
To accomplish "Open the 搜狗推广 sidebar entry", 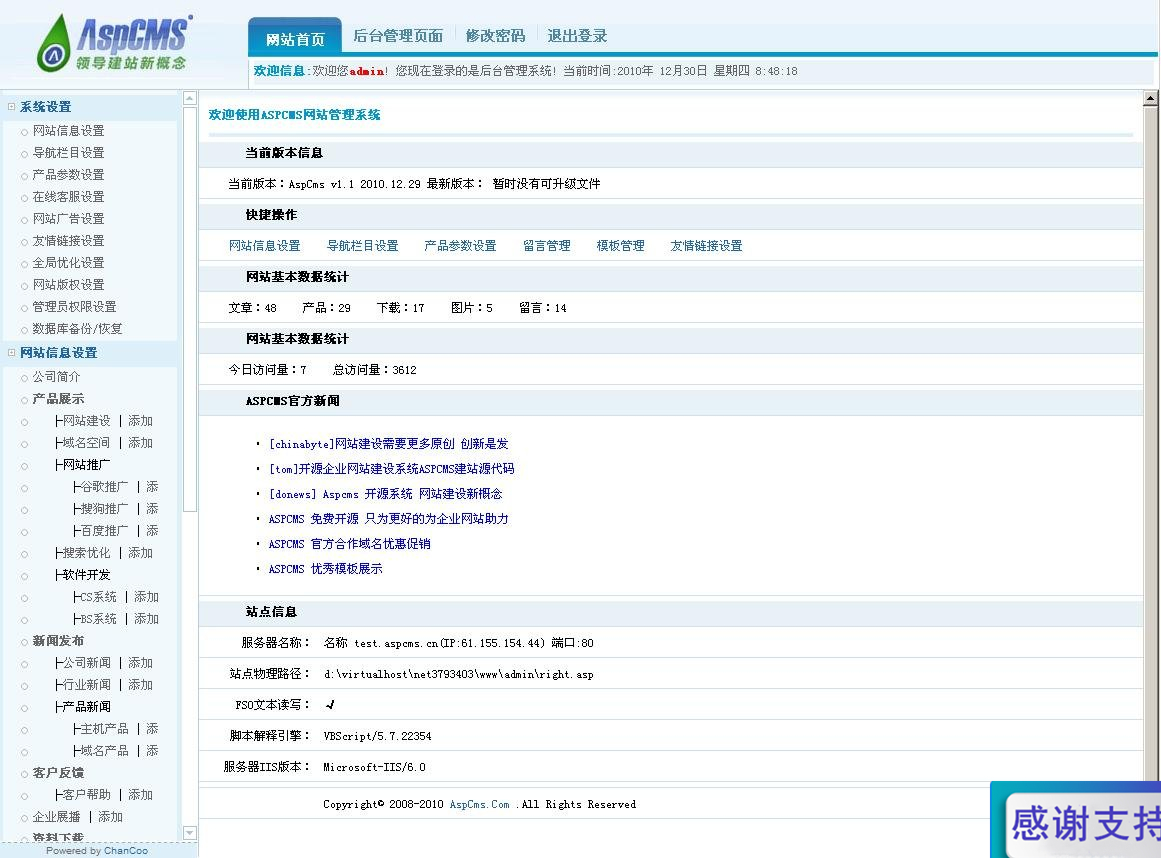I will [104, 509].
